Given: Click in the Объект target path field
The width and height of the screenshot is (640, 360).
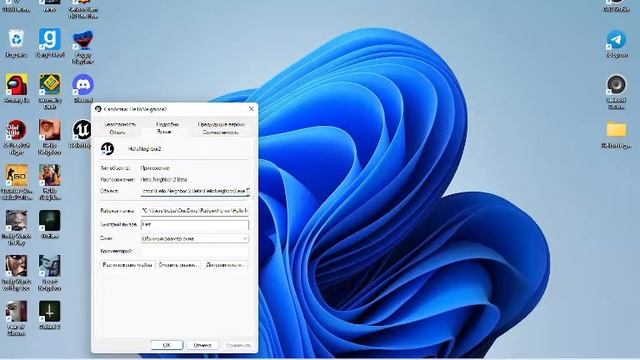Looking at the screenshot, I should 195,191.
